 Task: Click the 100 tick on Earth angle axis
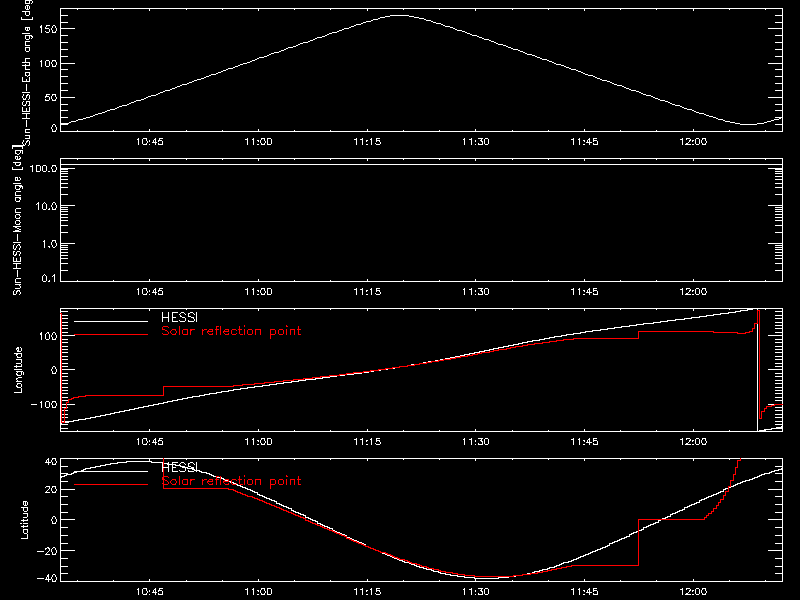(47, 64)
